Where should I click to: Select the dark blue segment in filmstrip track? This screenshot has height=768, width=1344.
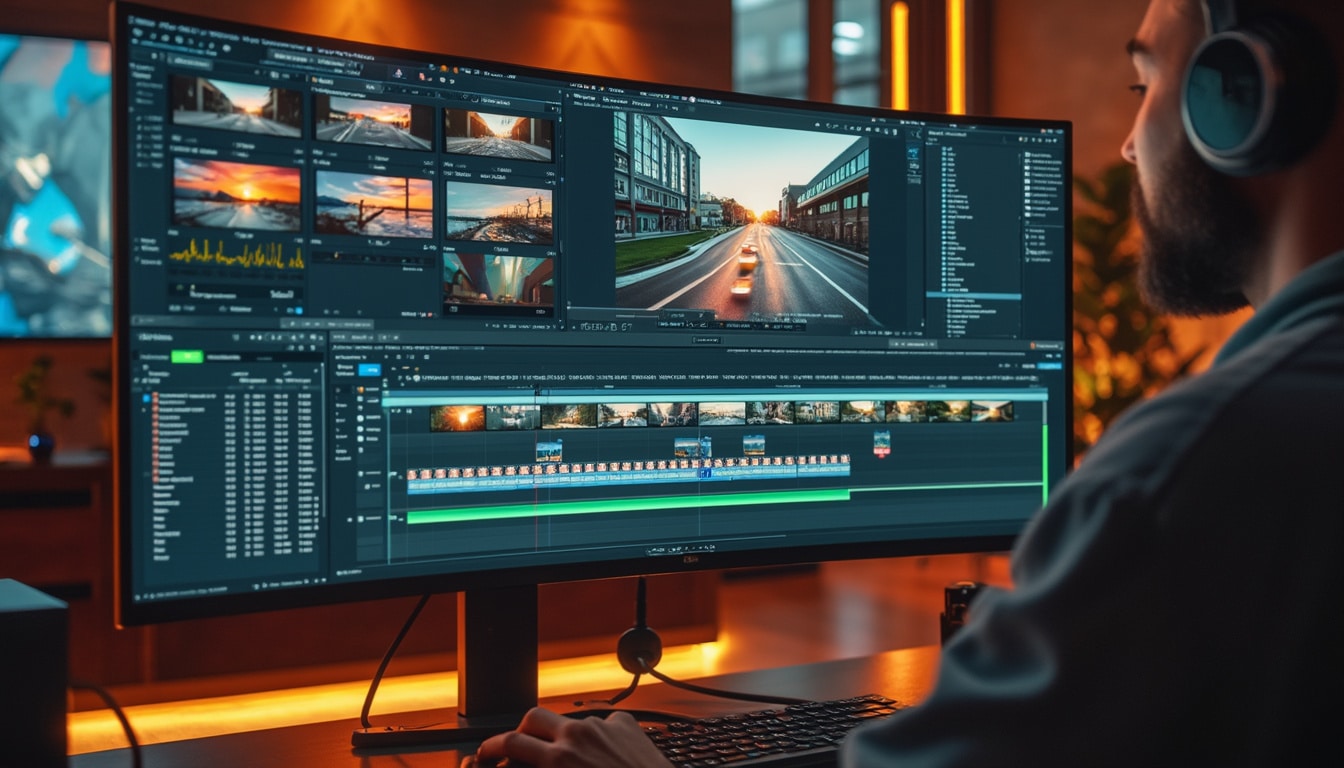tap(705, 473)
